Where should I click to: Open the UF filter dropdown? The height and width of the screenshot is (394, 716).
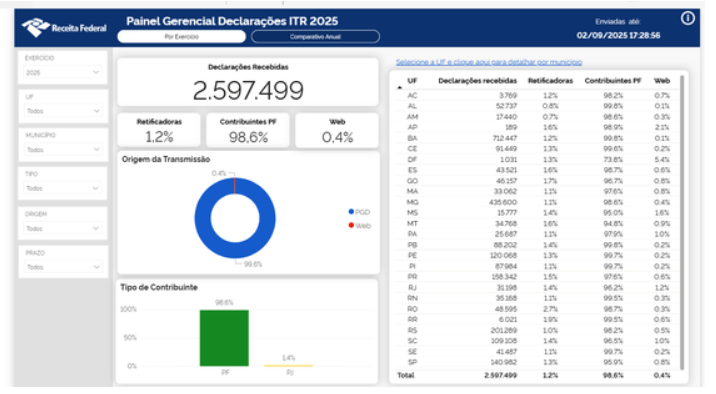63,111
